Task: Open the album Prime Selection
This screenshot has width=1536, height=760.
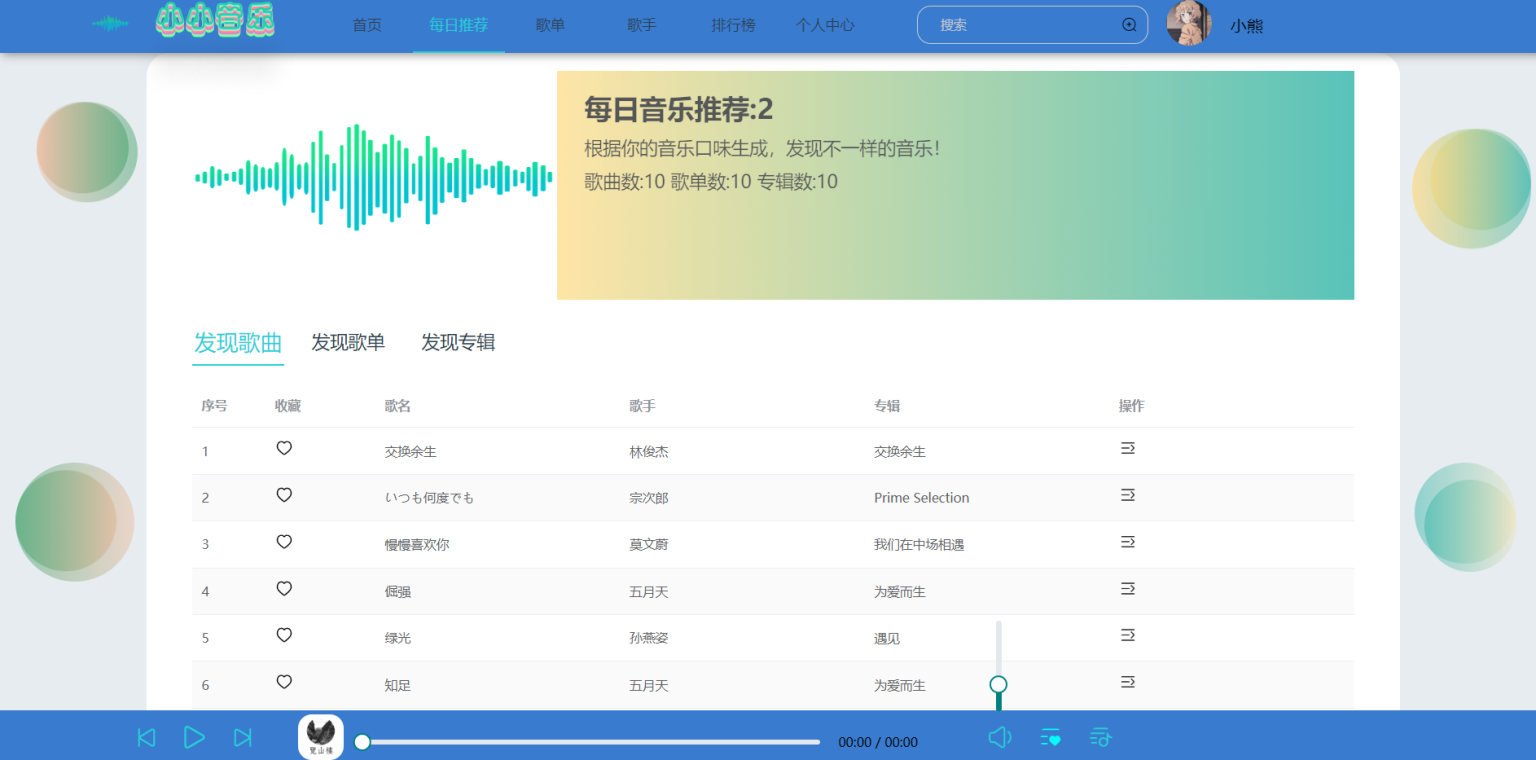Action: click(921, 498)
